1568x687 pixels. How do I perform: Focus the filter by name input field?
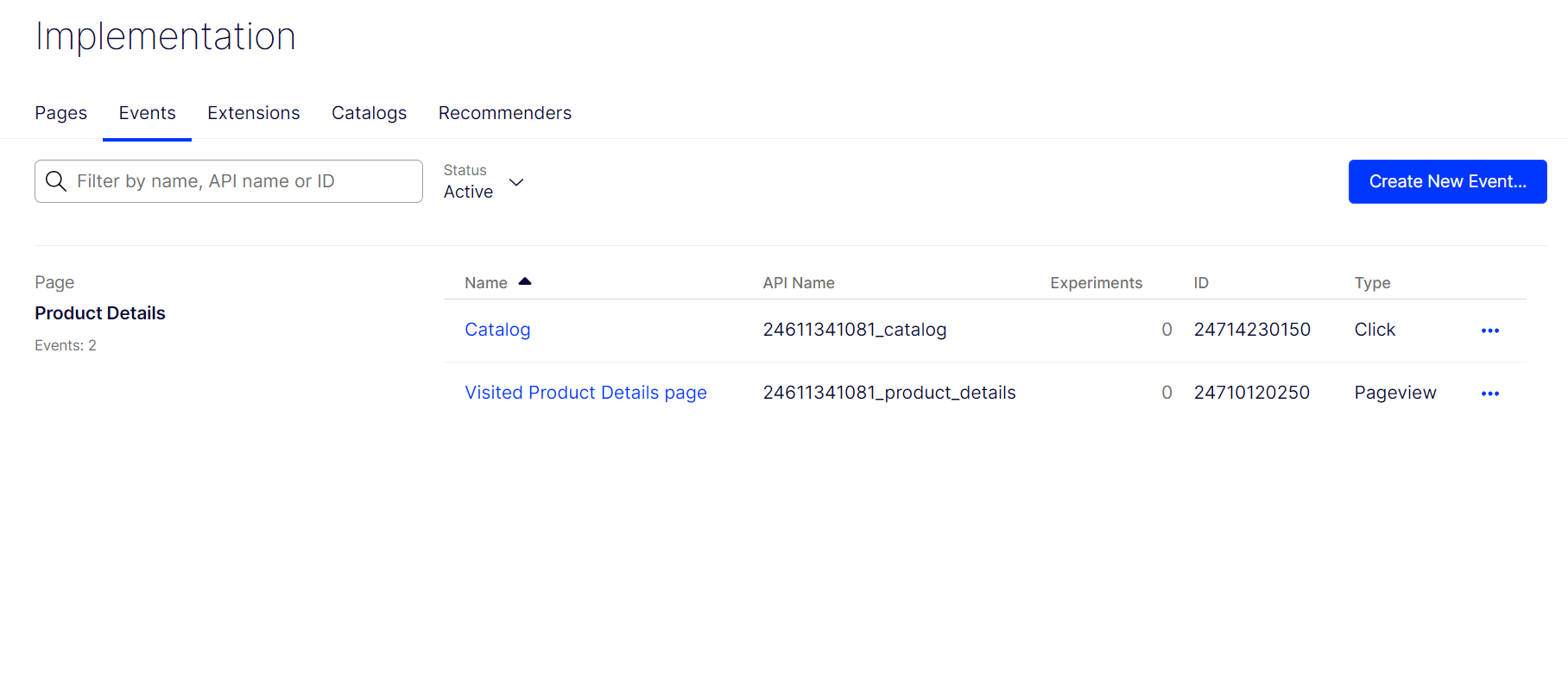(242, 181)
